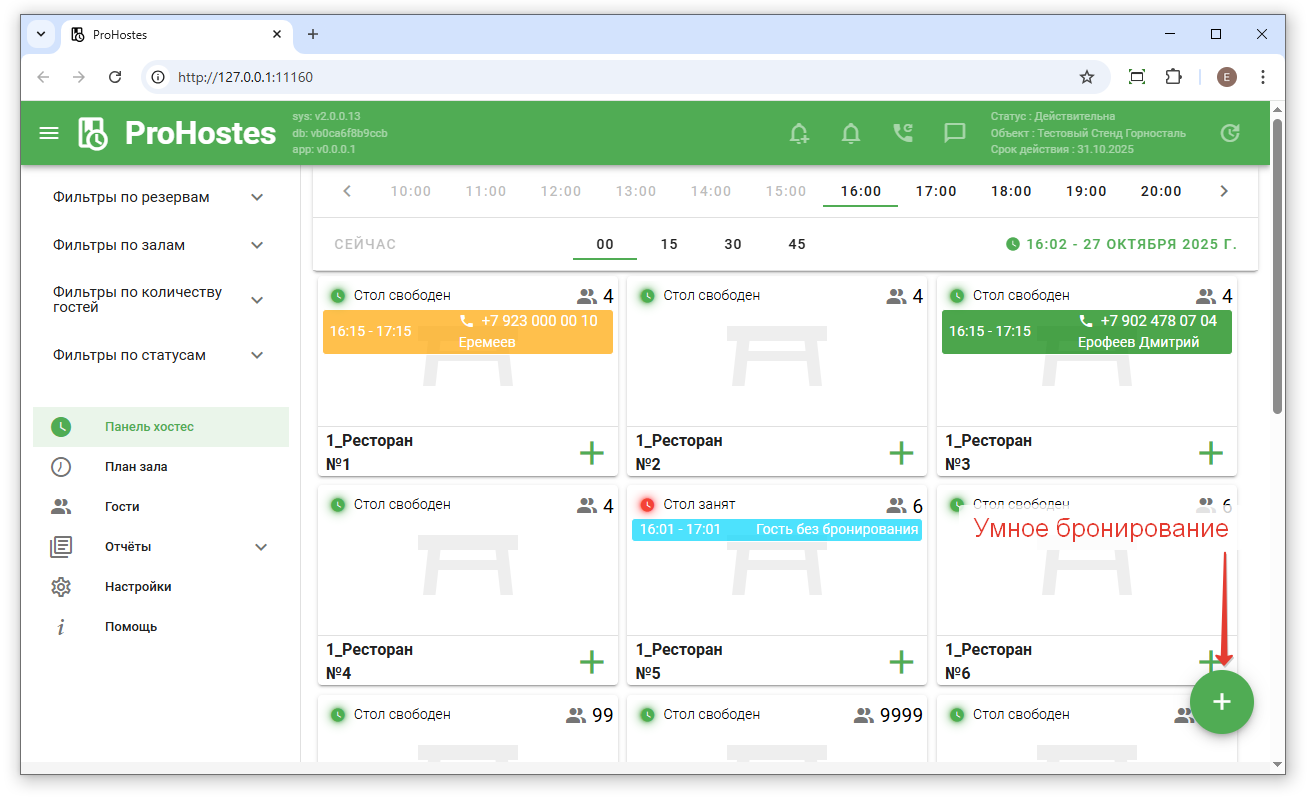
Task: Open the notifications bell icon
Action: click(851, 133)
